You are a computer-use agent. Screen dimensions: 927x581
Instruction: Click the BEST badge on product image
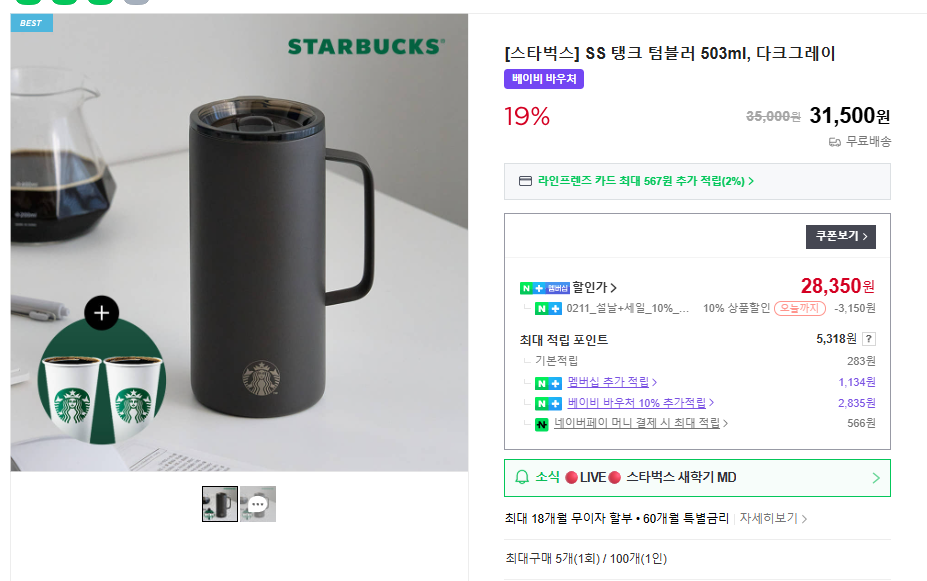(31, 22)
